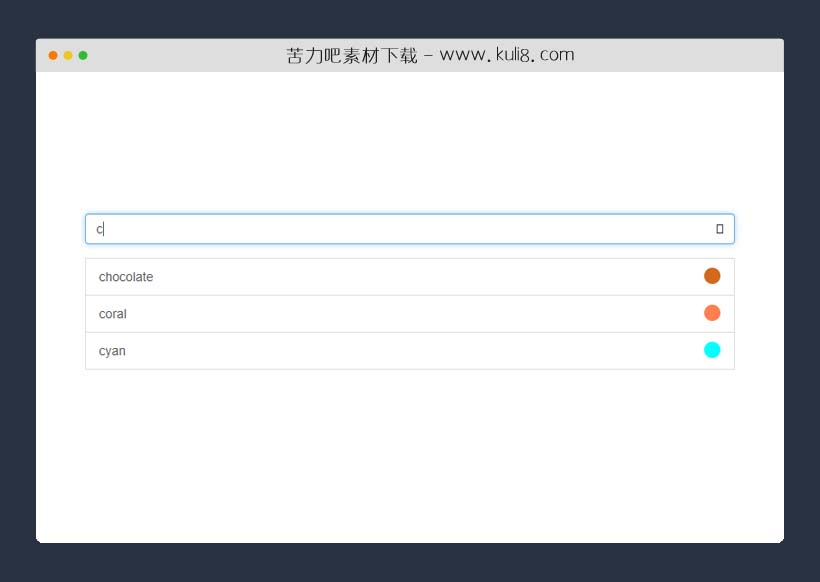Screen dimensions: 820x582
Task: Click the dark background outside the window
Action: [x=16, y=300]
